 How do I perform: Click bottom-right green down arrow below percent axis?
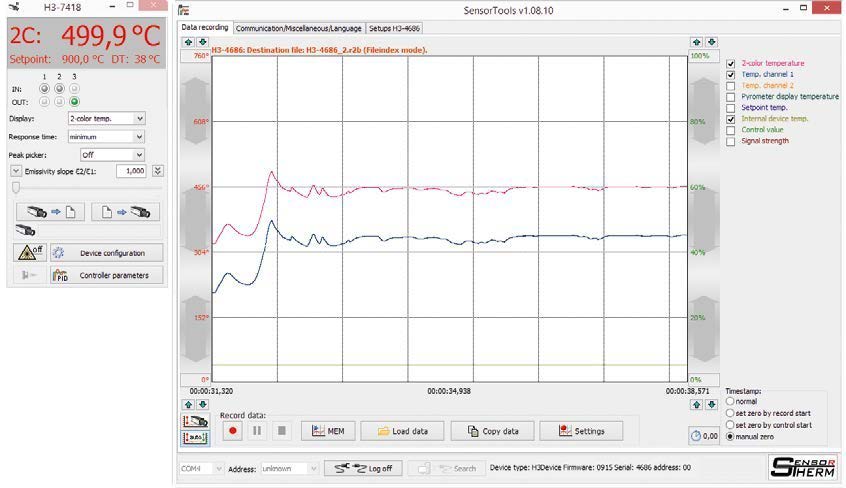[x=711, y=404]
